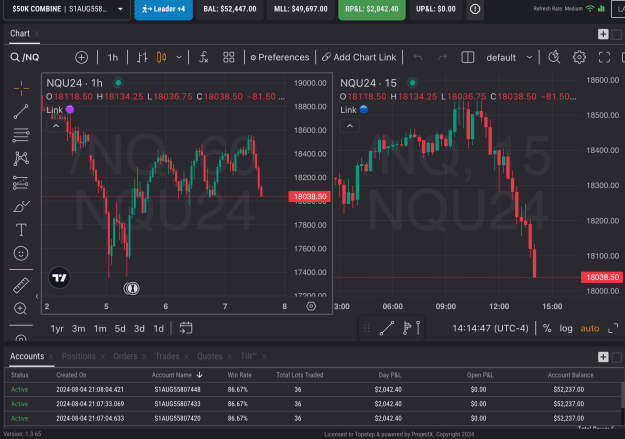Undo the last chart action
Image resolution: width=625 pixels, height=439 pixels.
click(x=417, y=57)
